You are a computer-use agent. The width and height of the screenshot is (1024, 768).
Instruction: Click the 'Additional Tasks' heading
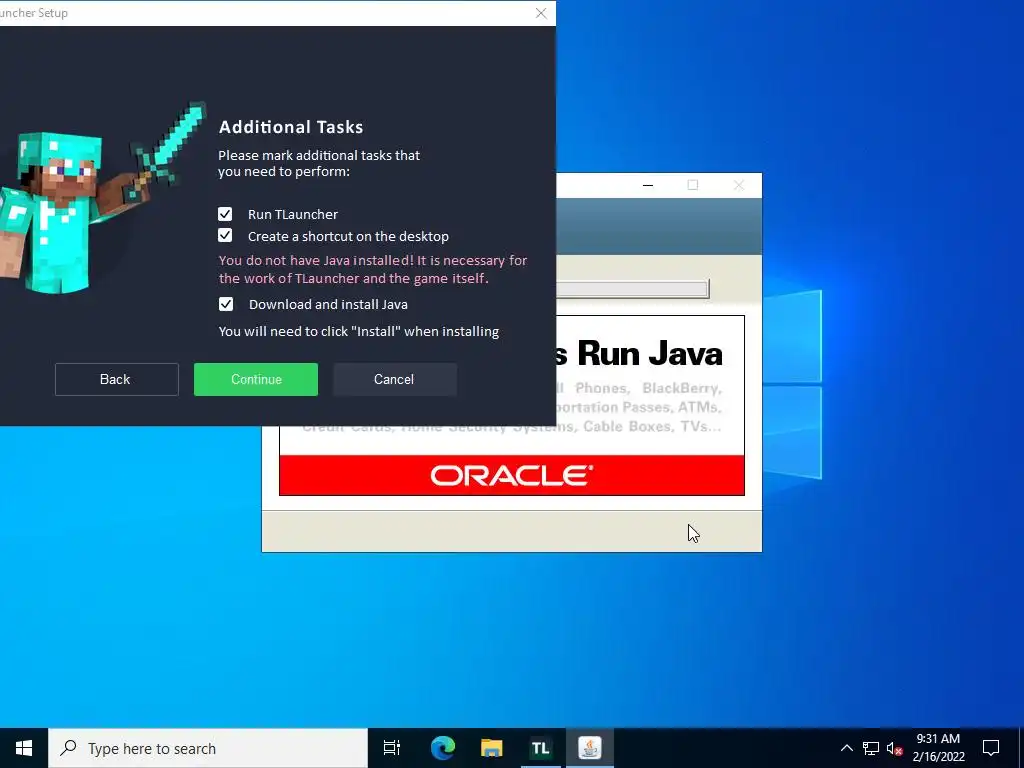coord(291,127)
